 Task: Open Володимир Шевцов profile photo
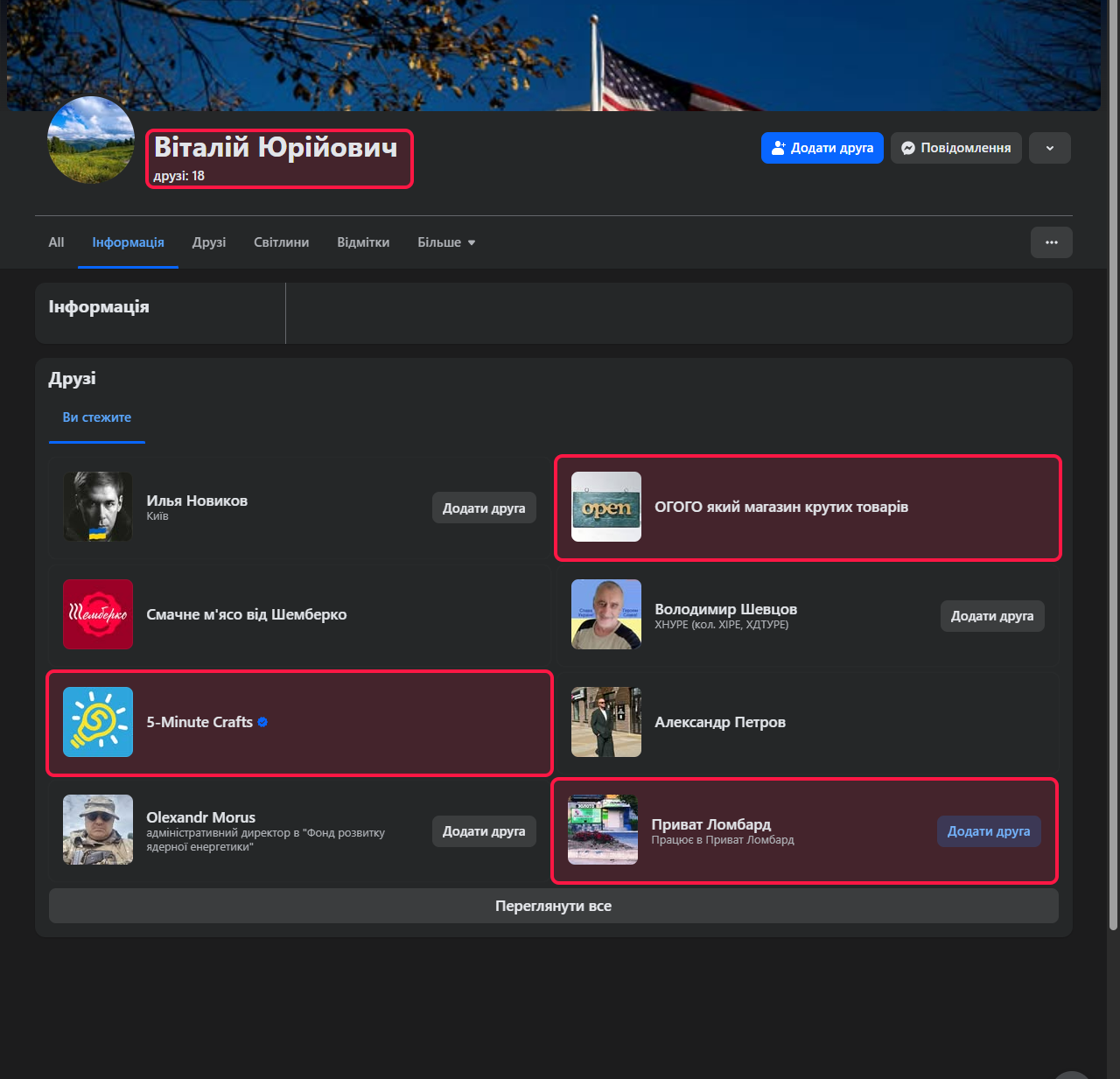(606, 614)
